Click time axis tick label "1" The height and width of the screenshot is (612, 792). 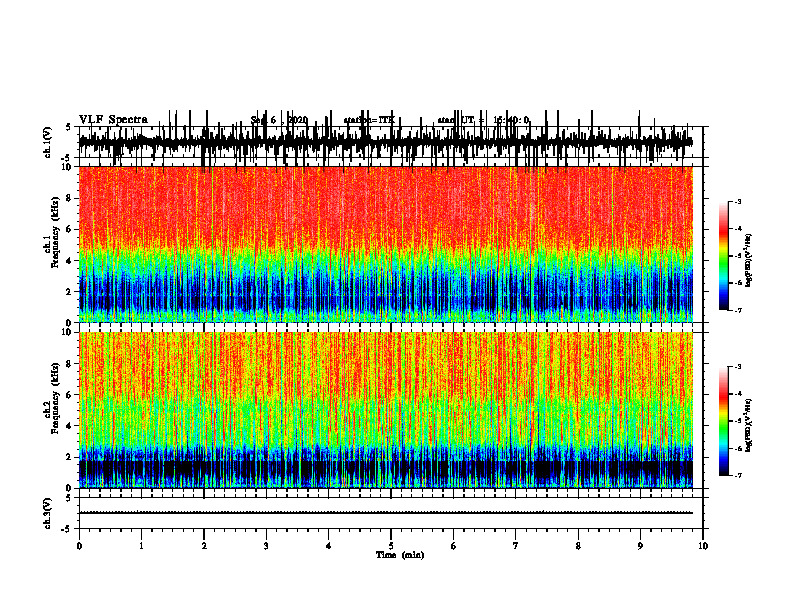point(141,546)
